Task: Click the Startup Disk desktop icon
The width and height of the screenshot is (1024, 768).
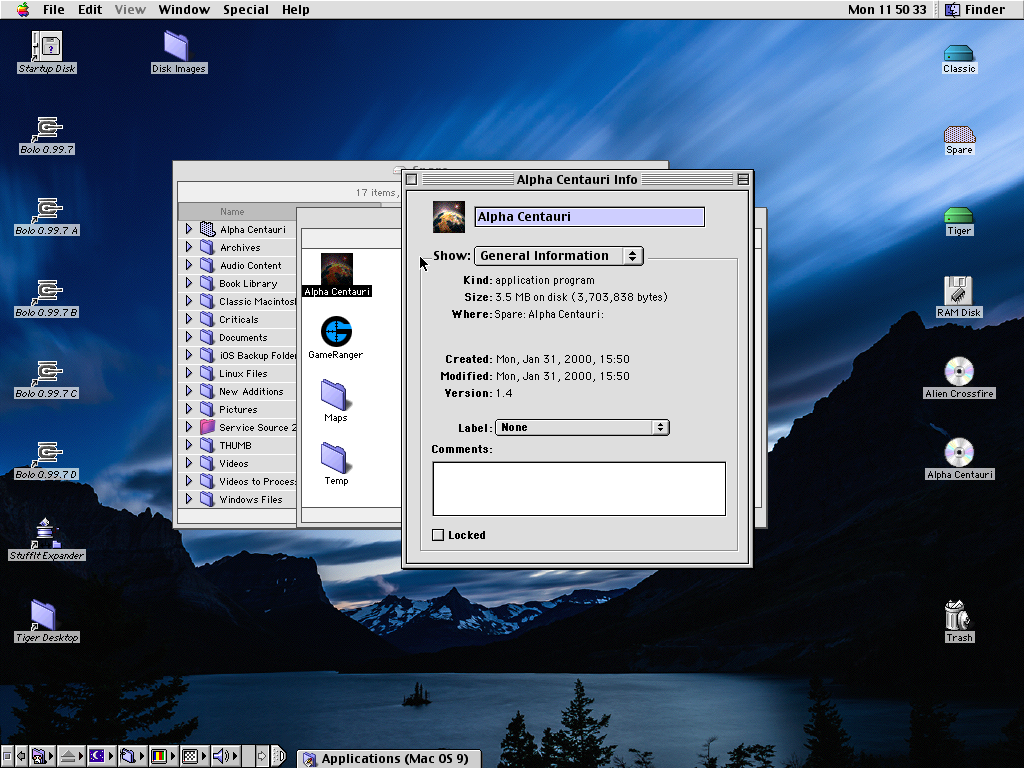Action: [47, 46]
